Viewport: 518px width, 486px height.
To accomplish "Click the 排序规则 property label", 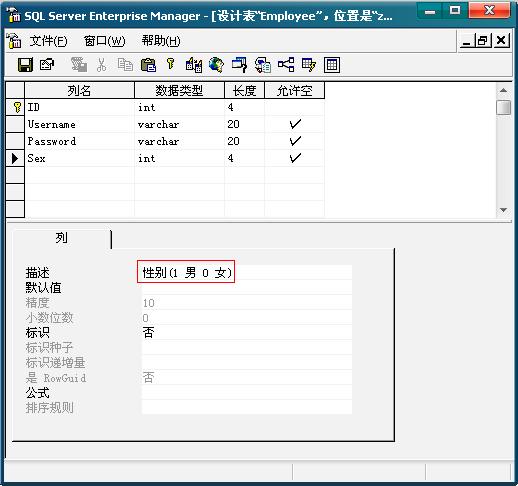I will (49, 407).
